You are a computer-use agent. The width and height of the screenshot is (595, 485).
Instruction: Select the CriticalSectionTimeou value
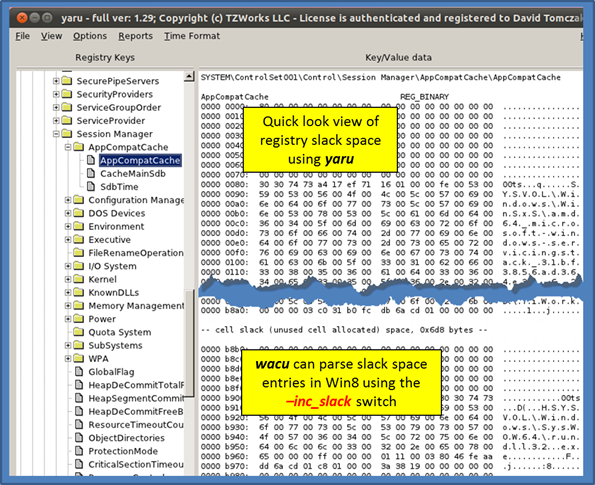[136, 464]
